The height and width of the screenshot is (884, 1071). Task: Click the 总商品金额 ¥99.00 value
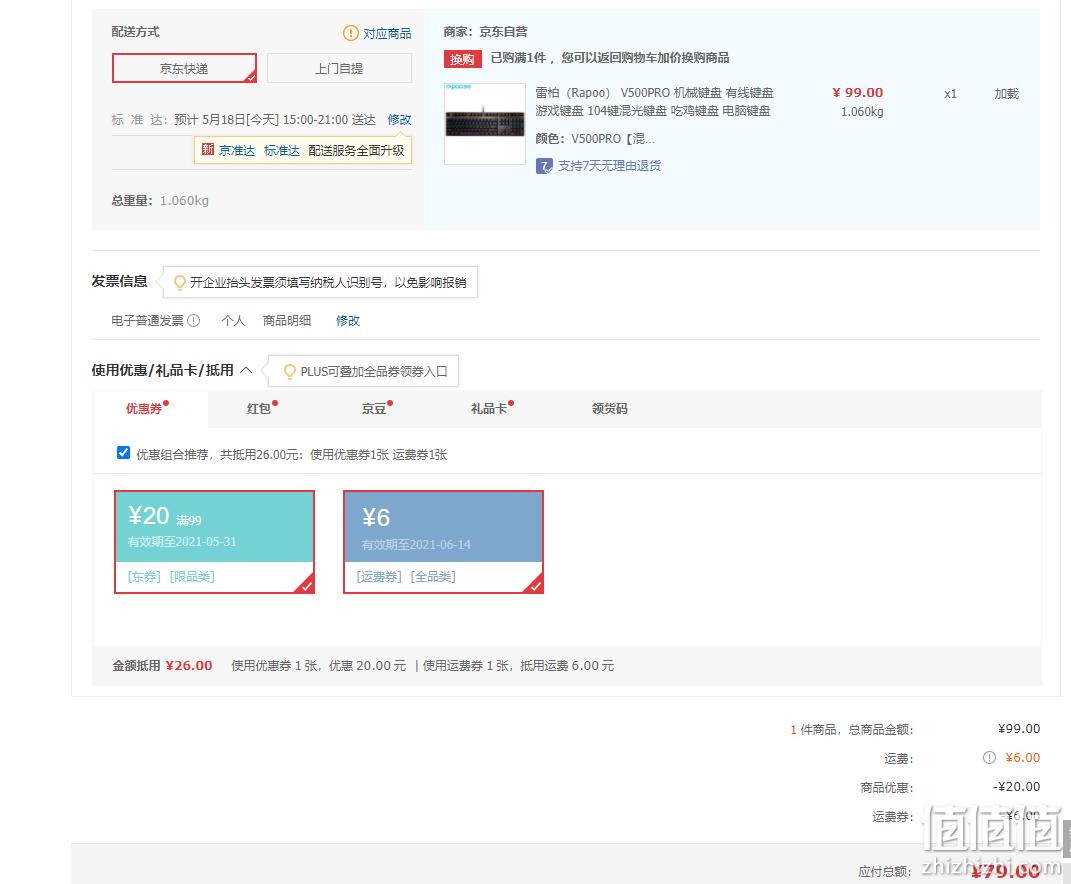[1018, 729]
